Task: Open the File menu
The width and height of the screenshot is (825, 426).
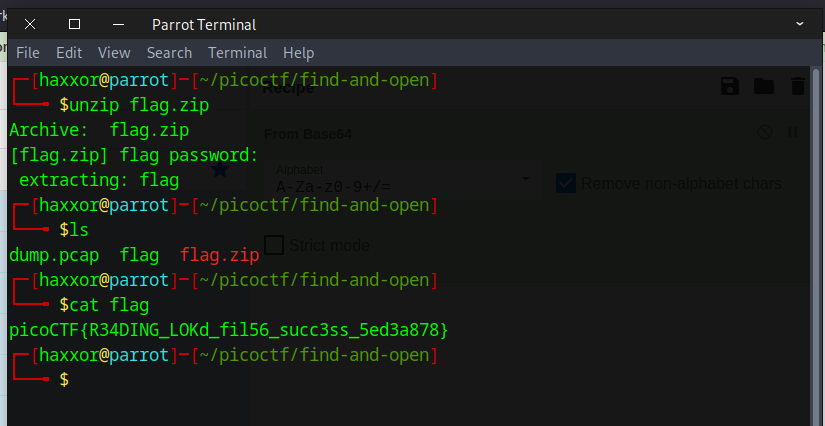Action: [27, 53]
